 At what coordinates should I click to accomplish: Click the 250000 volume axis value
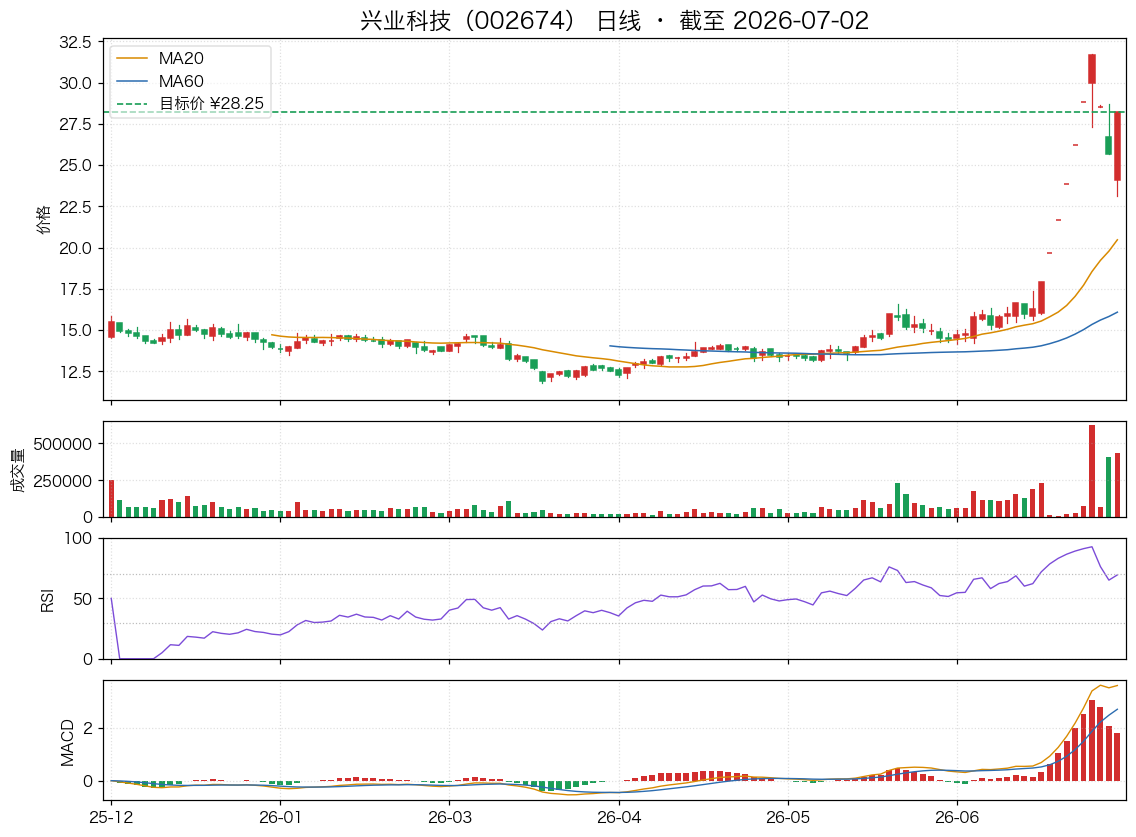point(63,481)
